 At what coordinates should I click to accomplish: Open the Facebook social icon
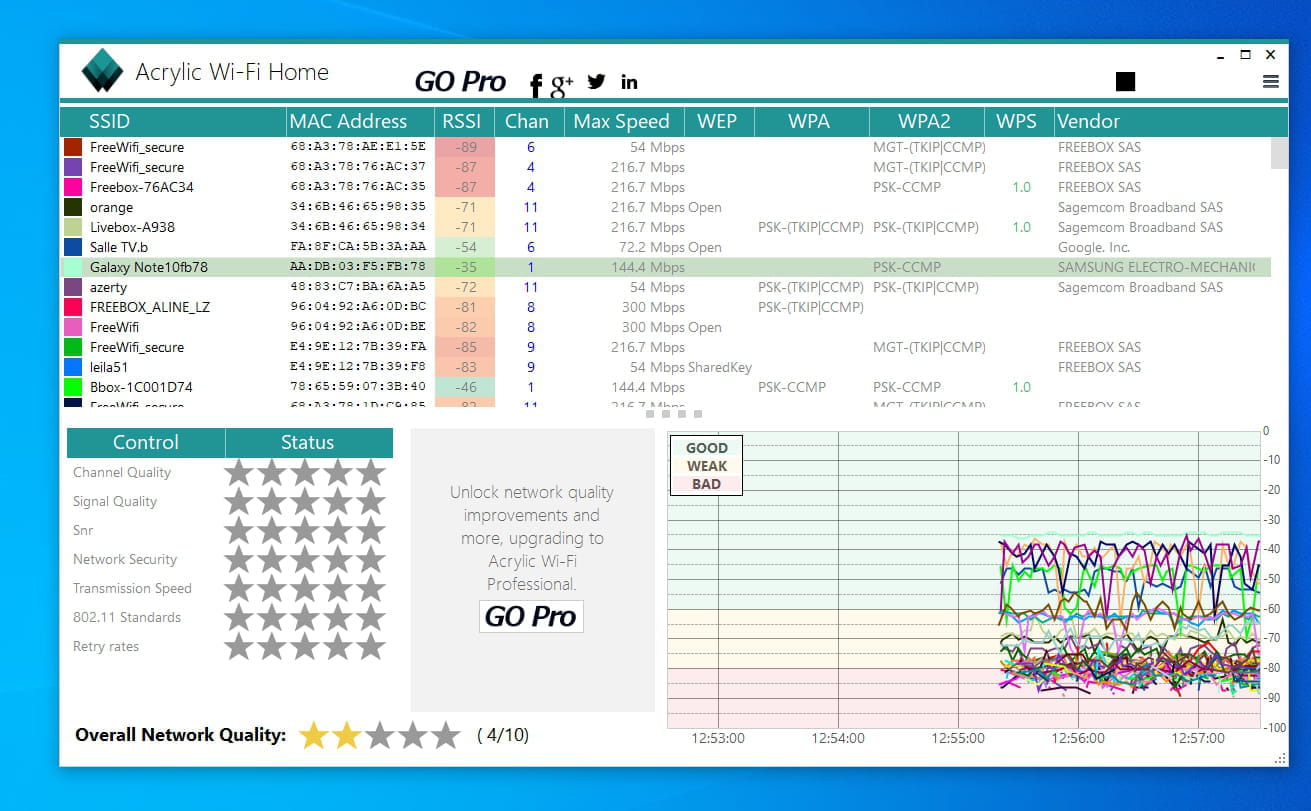[536, 85]
